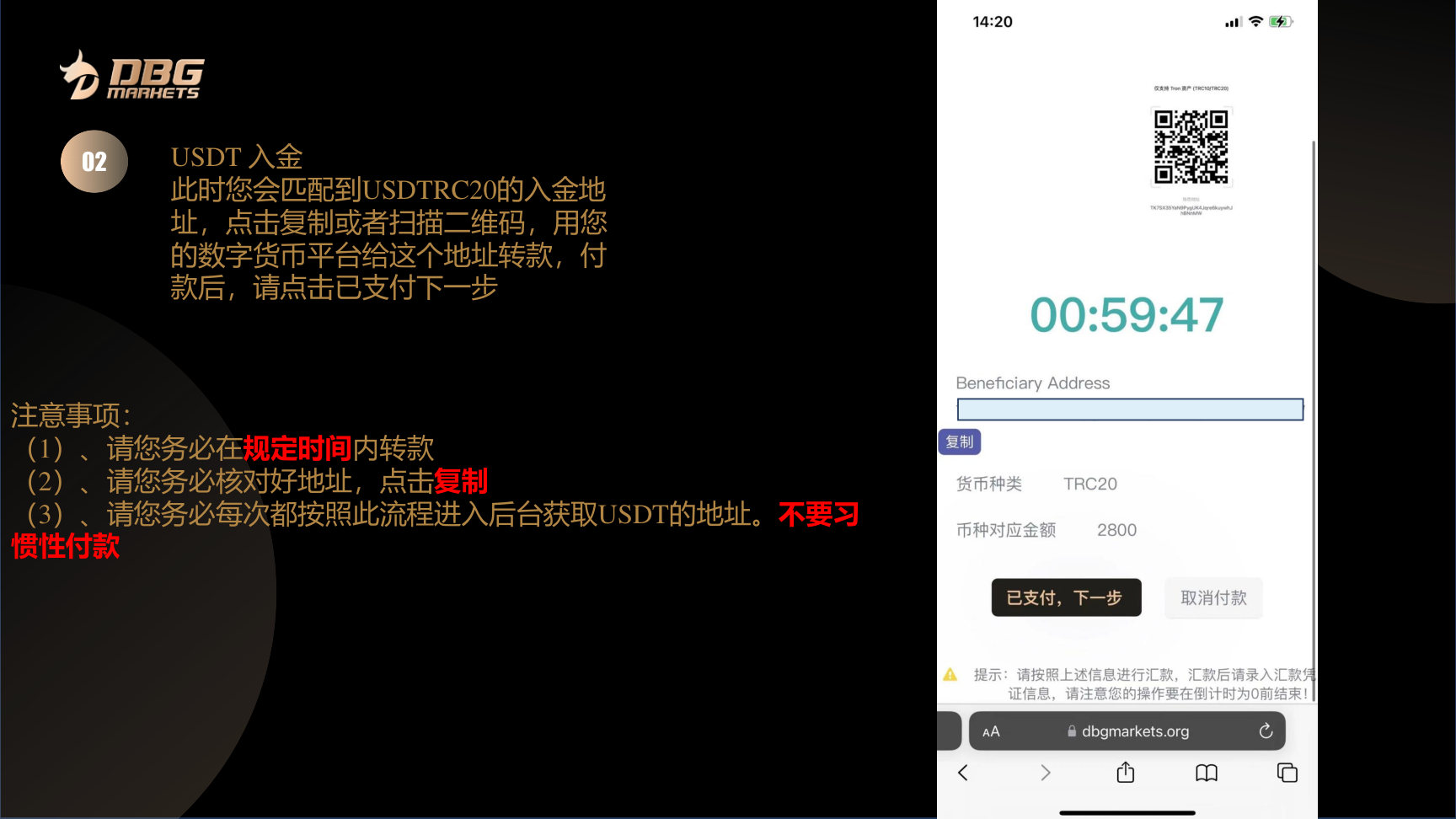Click the 14:20 status bar clock
This screenshot has height=819, width=1456.
993,22
